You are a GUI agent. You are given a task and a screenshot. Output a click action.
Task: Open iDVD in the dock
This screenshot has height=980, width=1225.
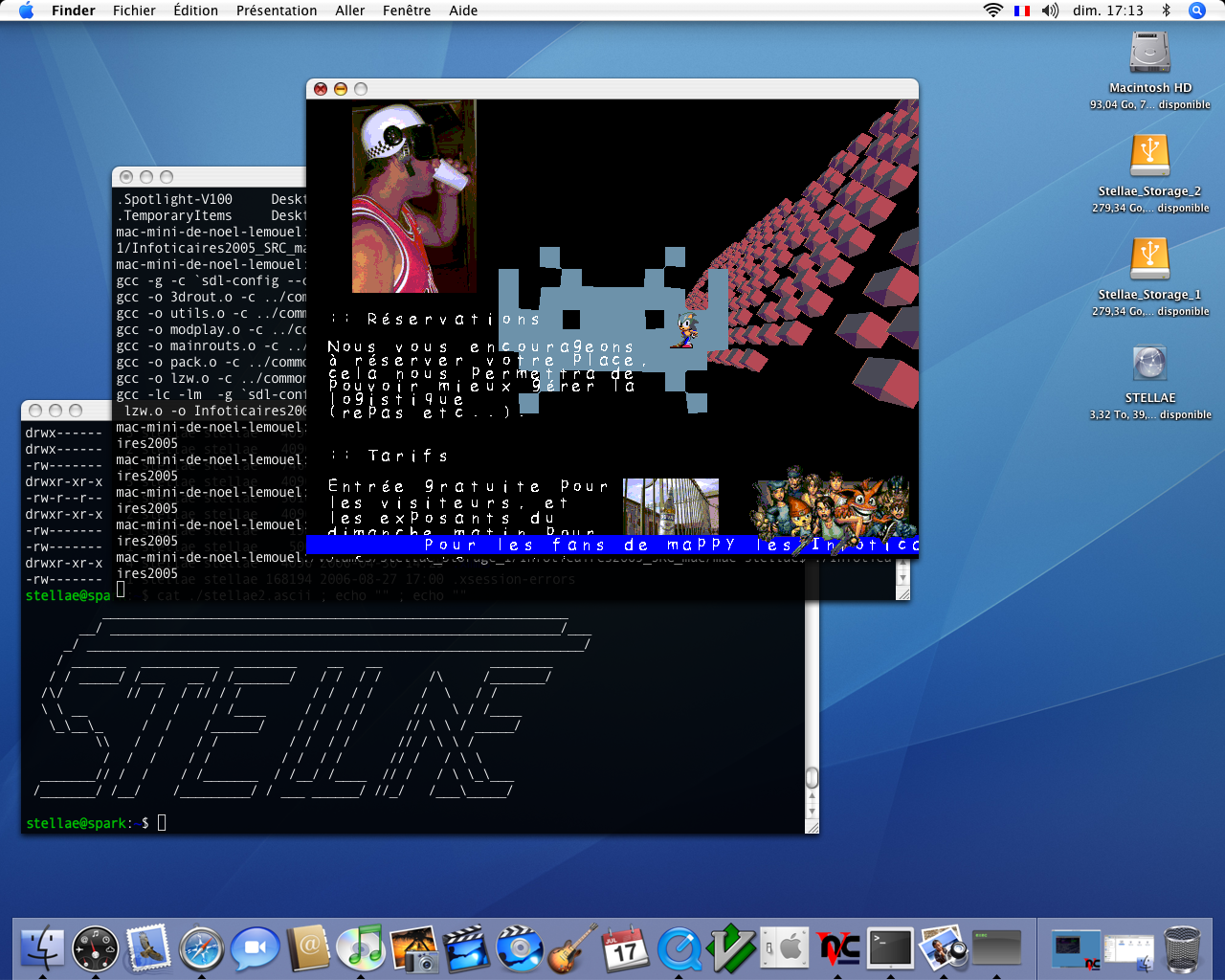520,948
